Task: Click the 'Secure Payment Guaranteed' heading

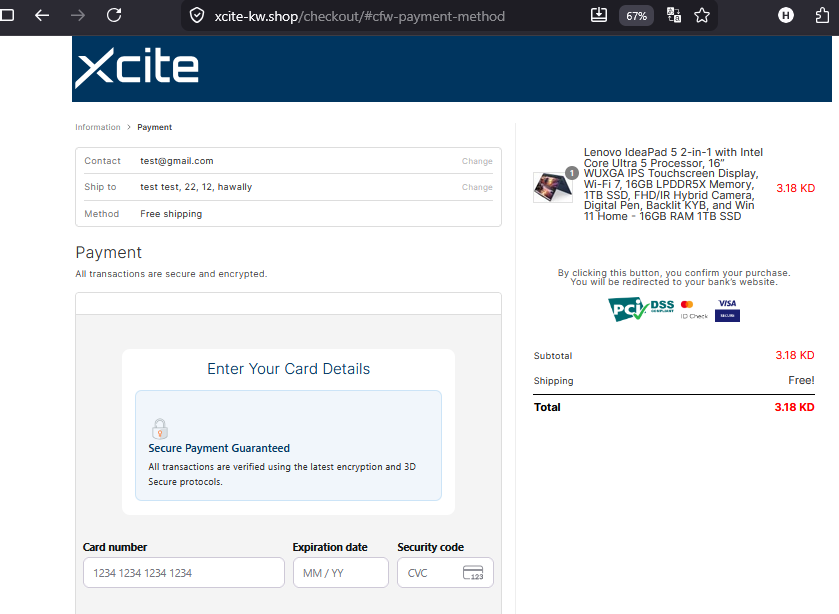Action: pos(219,448)
